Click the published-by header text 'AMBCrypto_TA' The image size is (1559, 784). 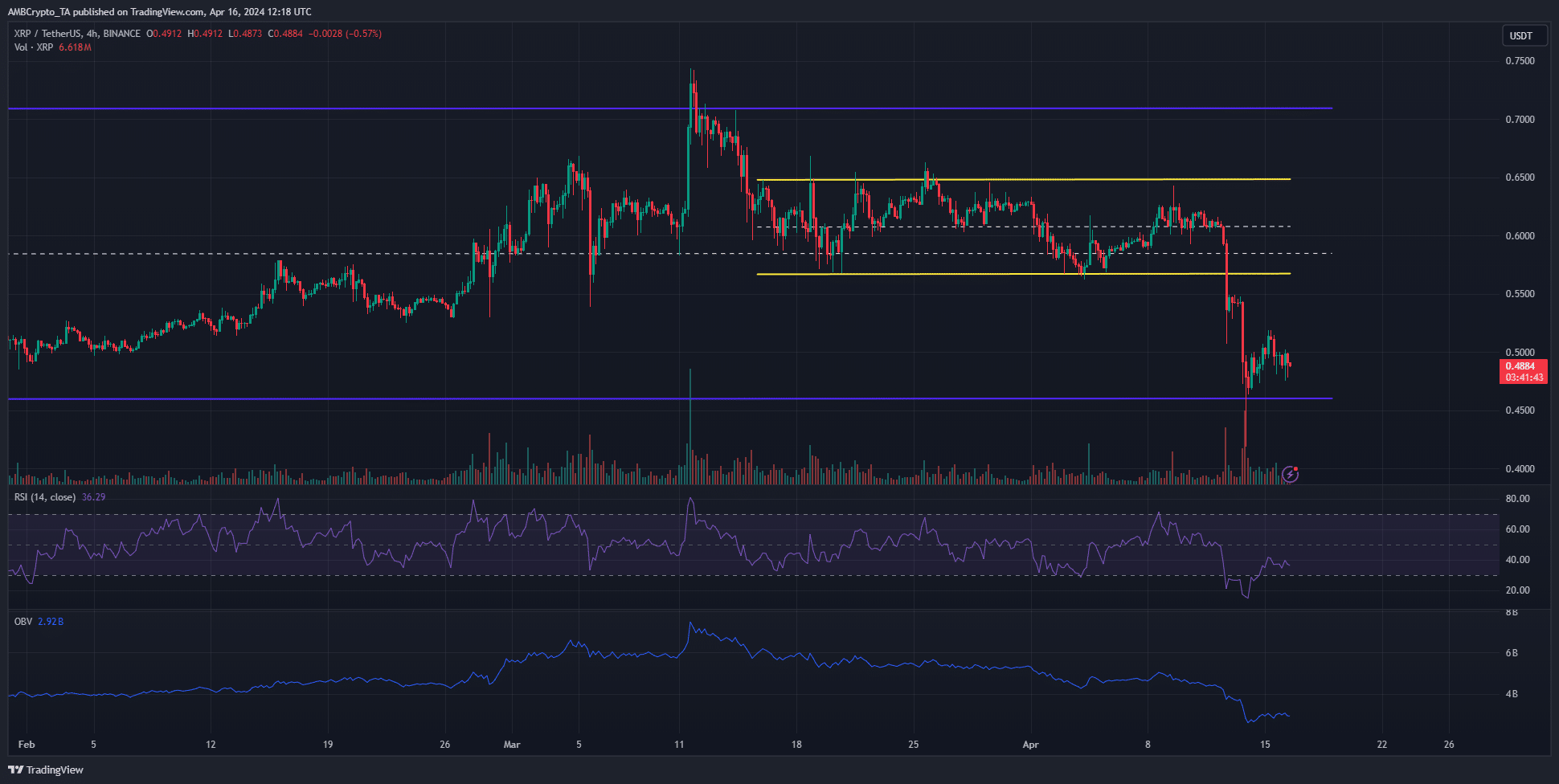(41, 12)
